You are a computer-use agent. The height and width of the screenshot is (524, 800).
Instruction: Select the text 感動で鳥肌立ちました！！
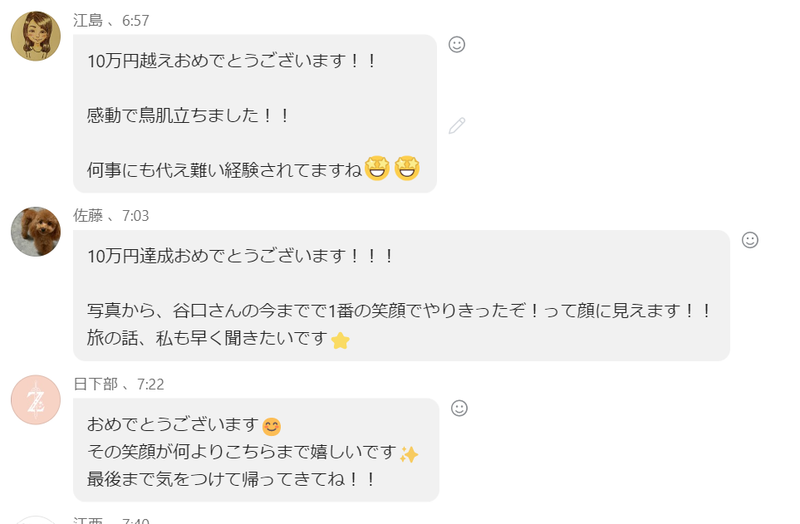pyautogui.click(x=188, y=115)
